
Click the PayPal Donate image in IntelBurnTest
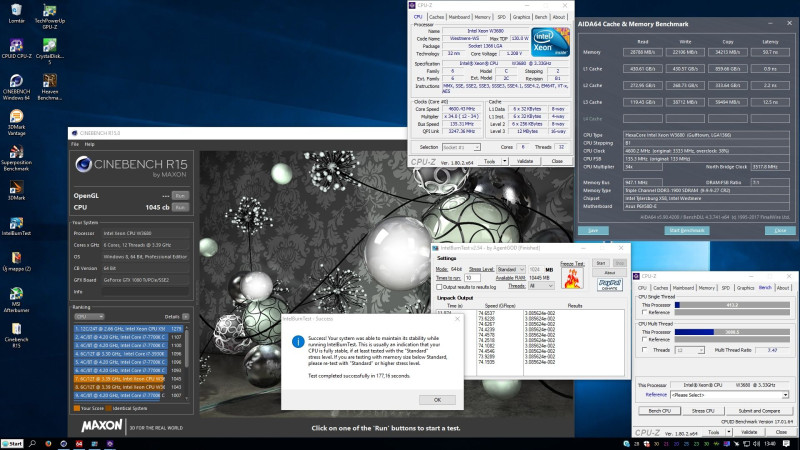coord(609,284)
